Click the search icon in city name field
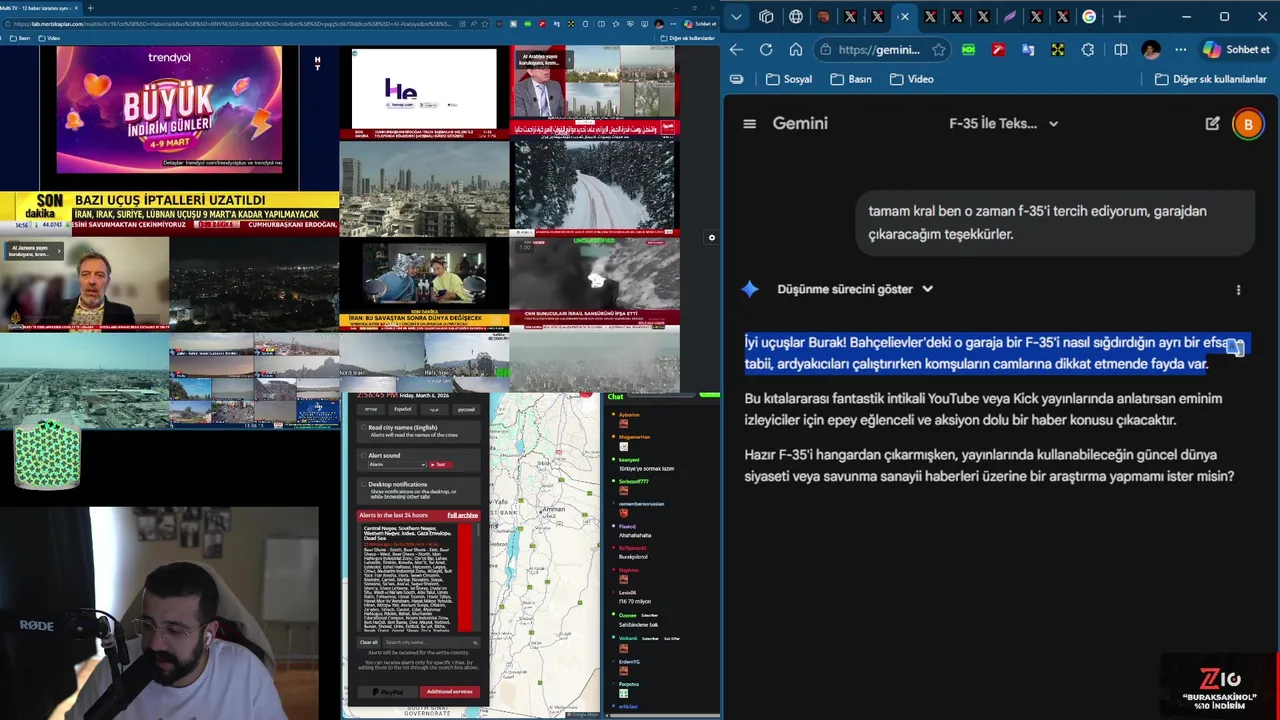This screenshot has height=720, width=1280. click(x=475, y=642)
